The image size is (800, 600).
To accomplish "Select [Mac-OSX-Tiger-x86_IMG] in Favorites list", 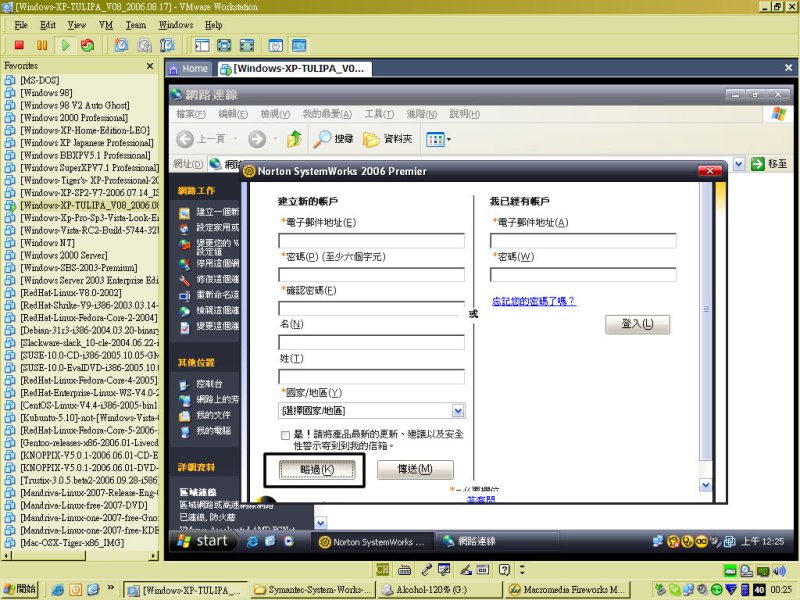I will click(x=72, y=543).
